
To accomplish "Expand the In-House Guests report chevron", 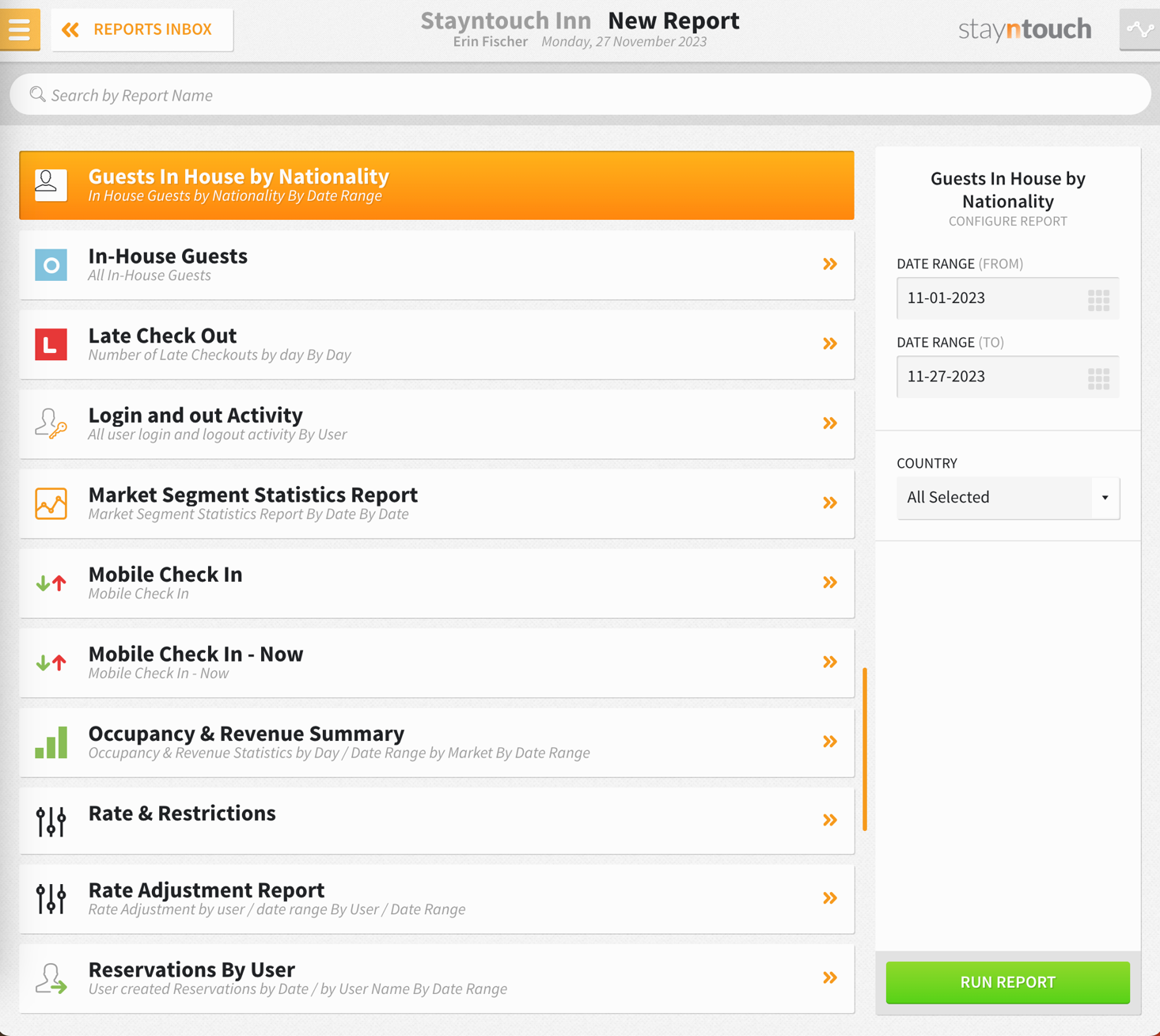I will (x=829, y=264).
